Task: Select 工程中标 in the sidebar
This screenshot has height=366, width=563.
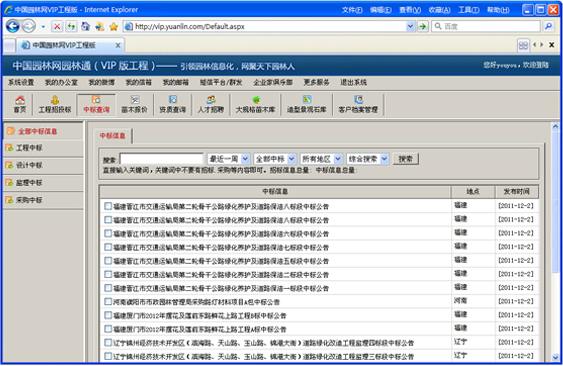Action: tap(43, 148)
